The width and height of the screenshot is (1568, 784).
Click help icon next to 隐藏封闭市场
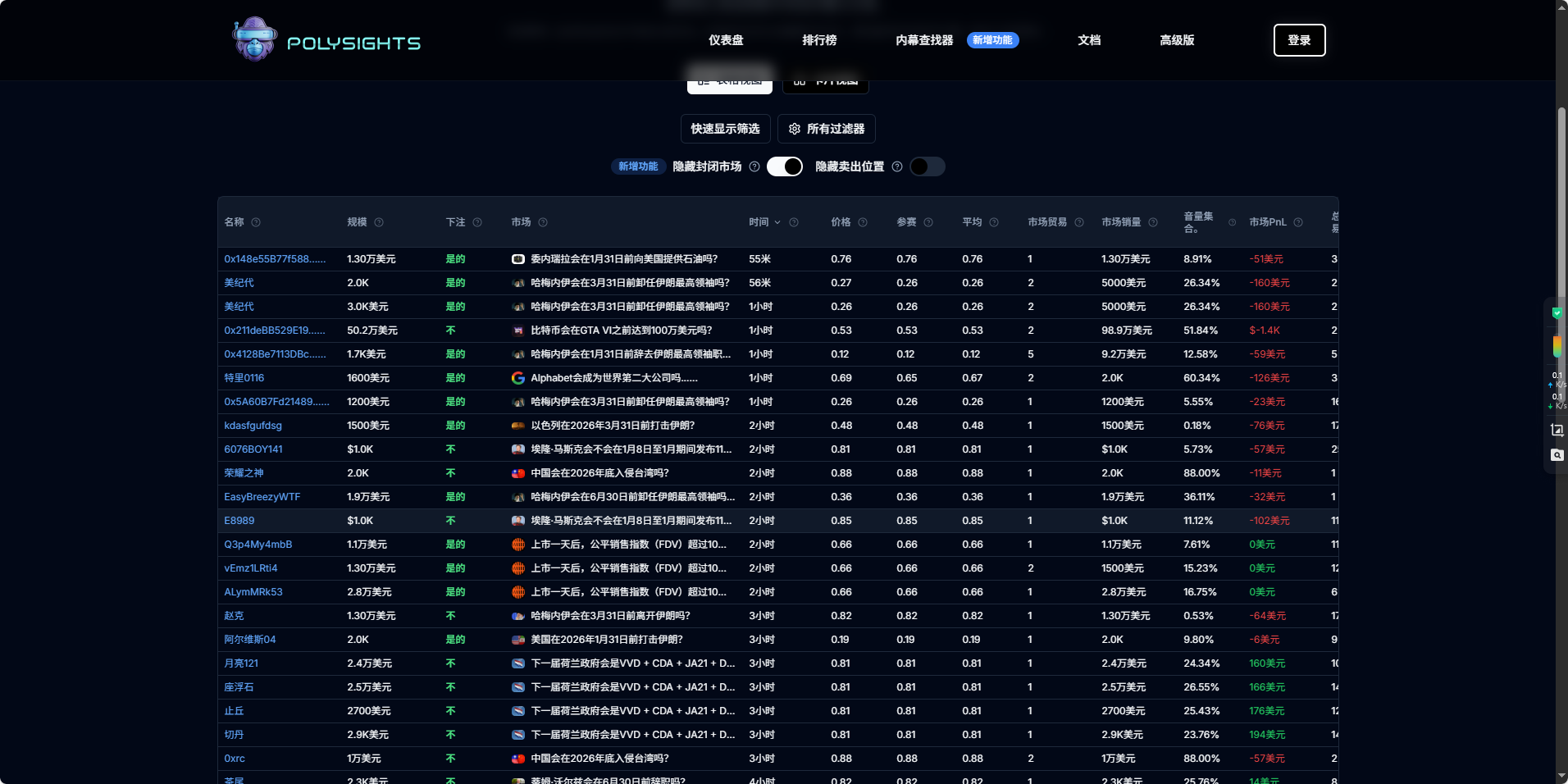pyautogui.click(x=754, y=166)
